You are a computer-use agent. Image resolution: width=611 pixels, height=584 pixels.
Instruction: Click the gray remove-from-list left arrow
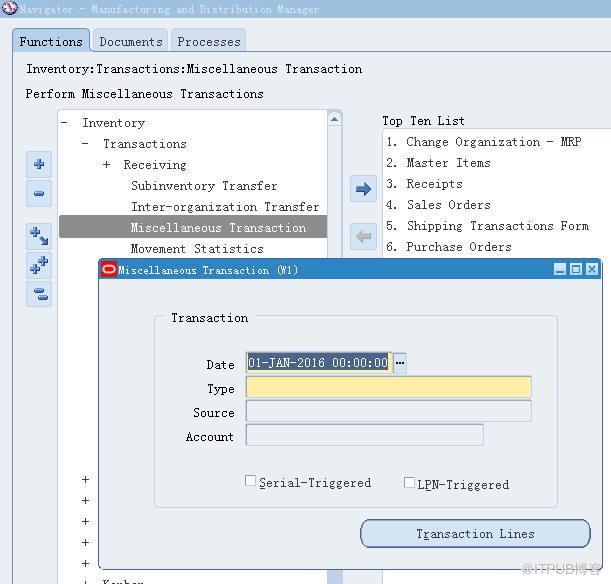363,236
